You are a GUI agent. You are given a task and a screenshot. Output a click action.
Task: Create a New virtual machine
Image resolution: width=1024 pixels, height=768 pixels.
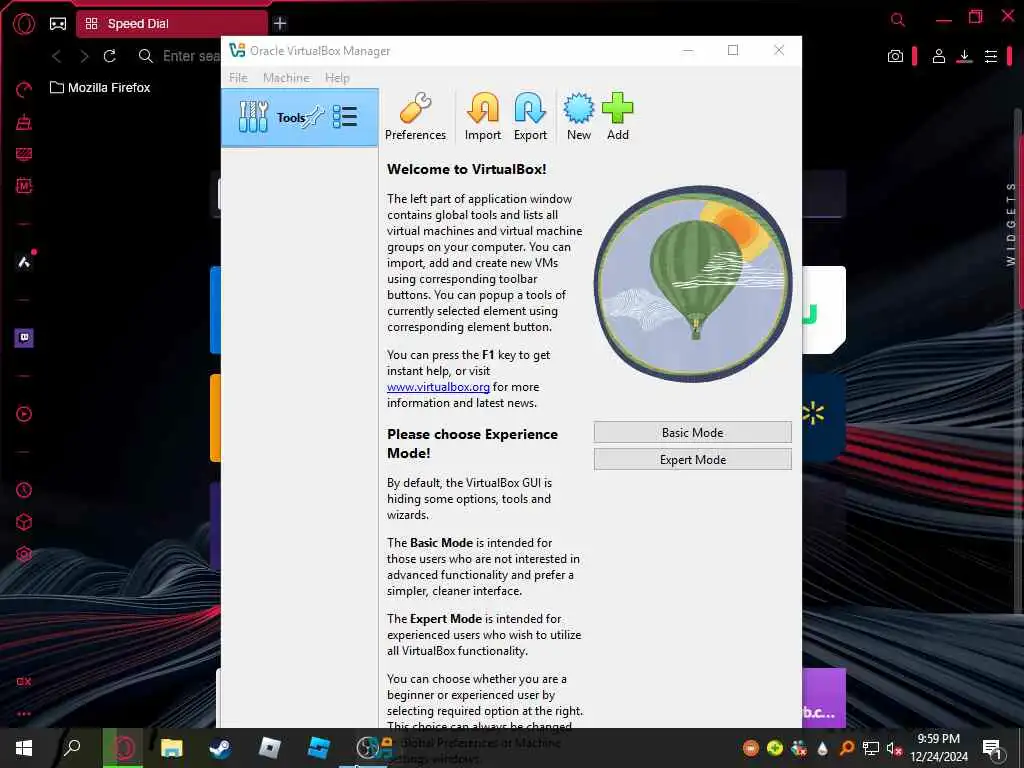point(579,116)
